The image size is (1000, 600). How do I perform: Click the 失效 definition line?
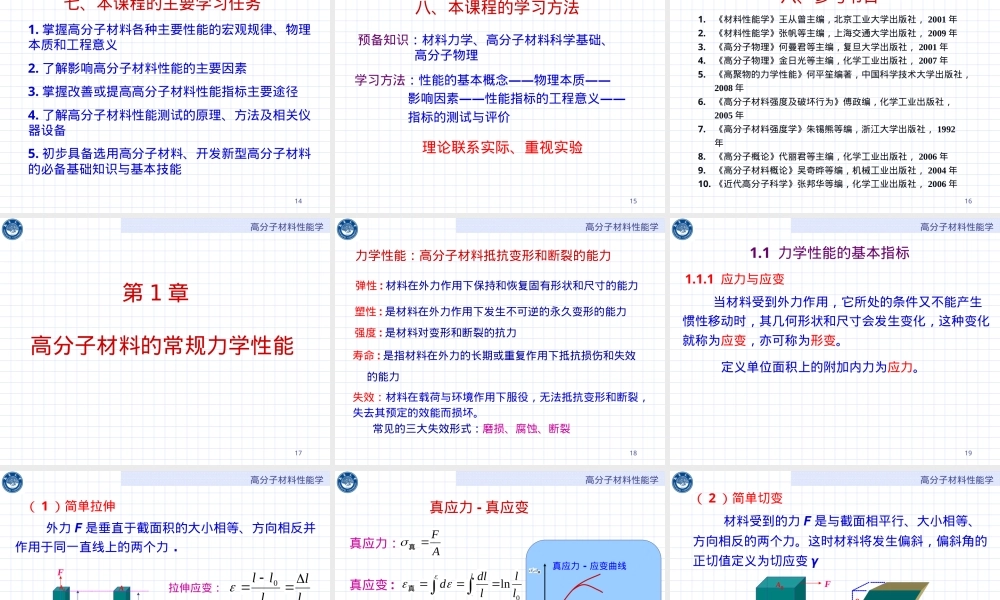tap(501, 404)
